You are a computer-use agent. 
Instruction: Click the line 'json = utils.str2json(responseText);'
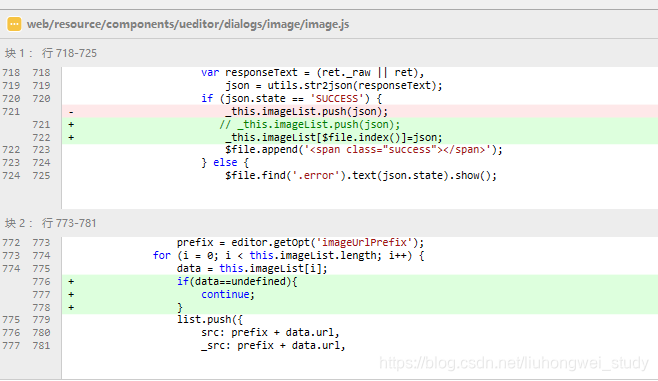[x=334, y=86]
